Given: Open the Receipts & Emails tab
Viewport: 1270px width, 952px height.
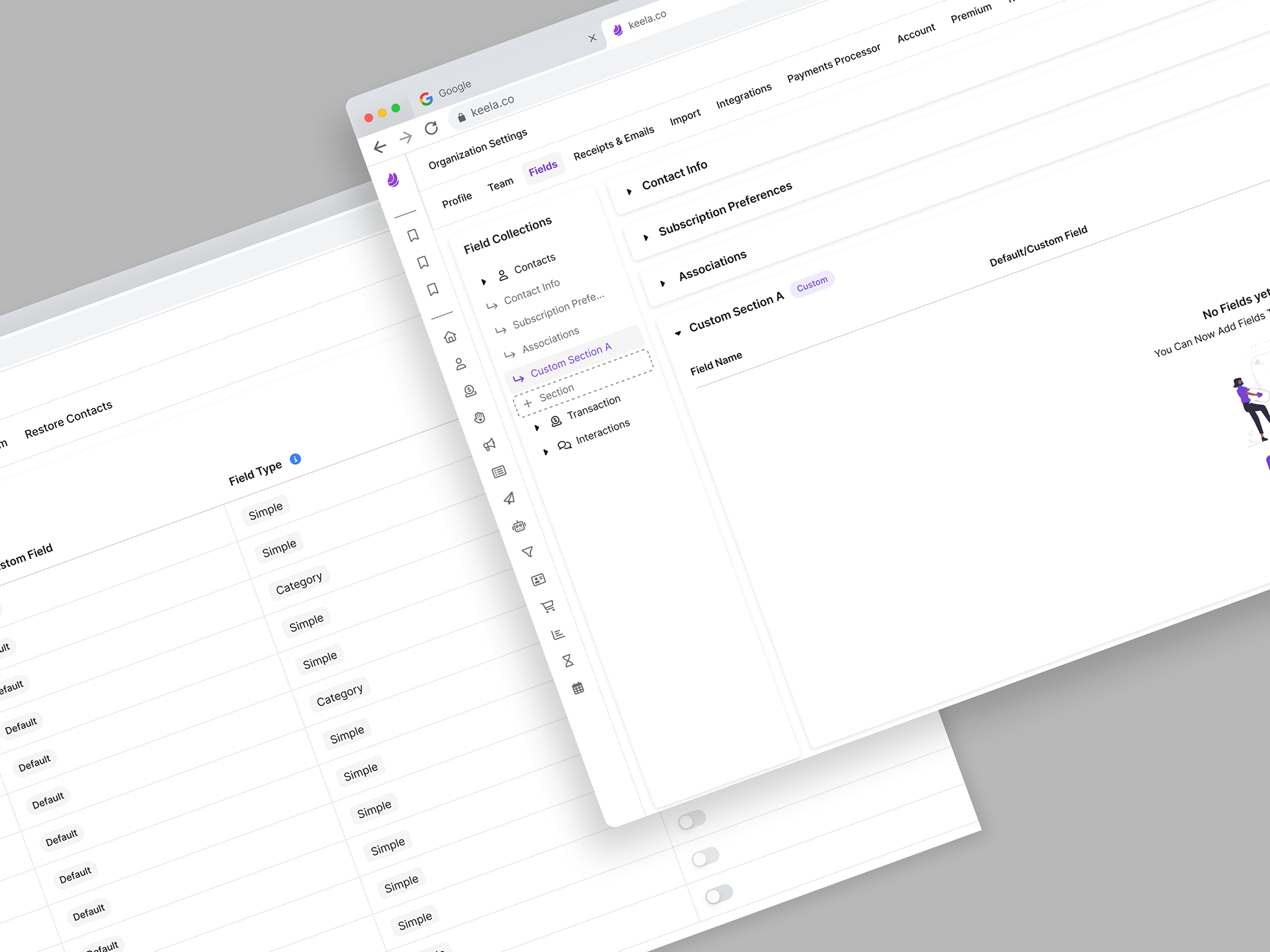Looking at the screenshot, I should (613, 143).
